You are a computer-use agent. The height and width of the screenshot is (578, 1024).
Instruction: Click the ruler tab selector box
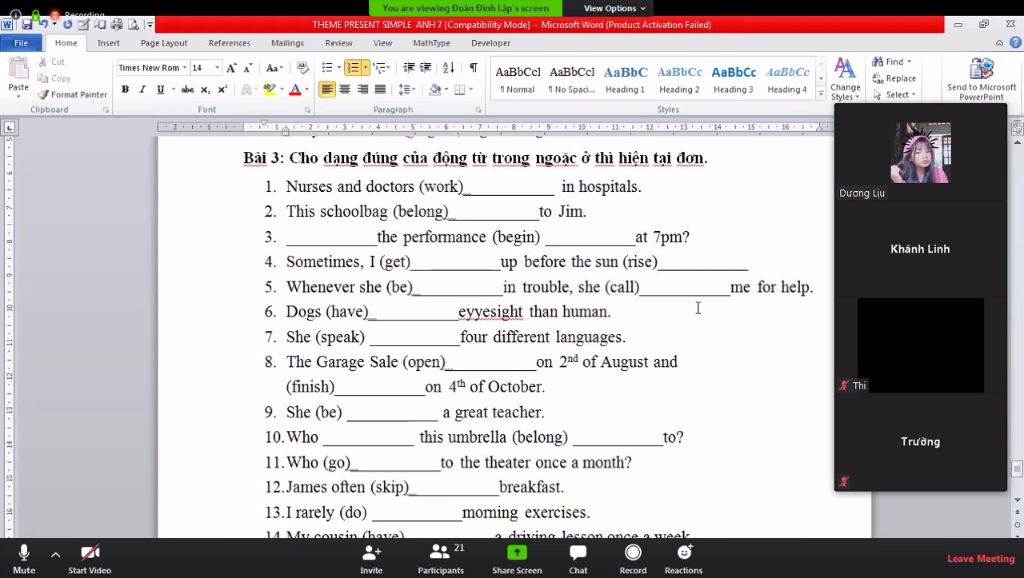tap(9, 127)
